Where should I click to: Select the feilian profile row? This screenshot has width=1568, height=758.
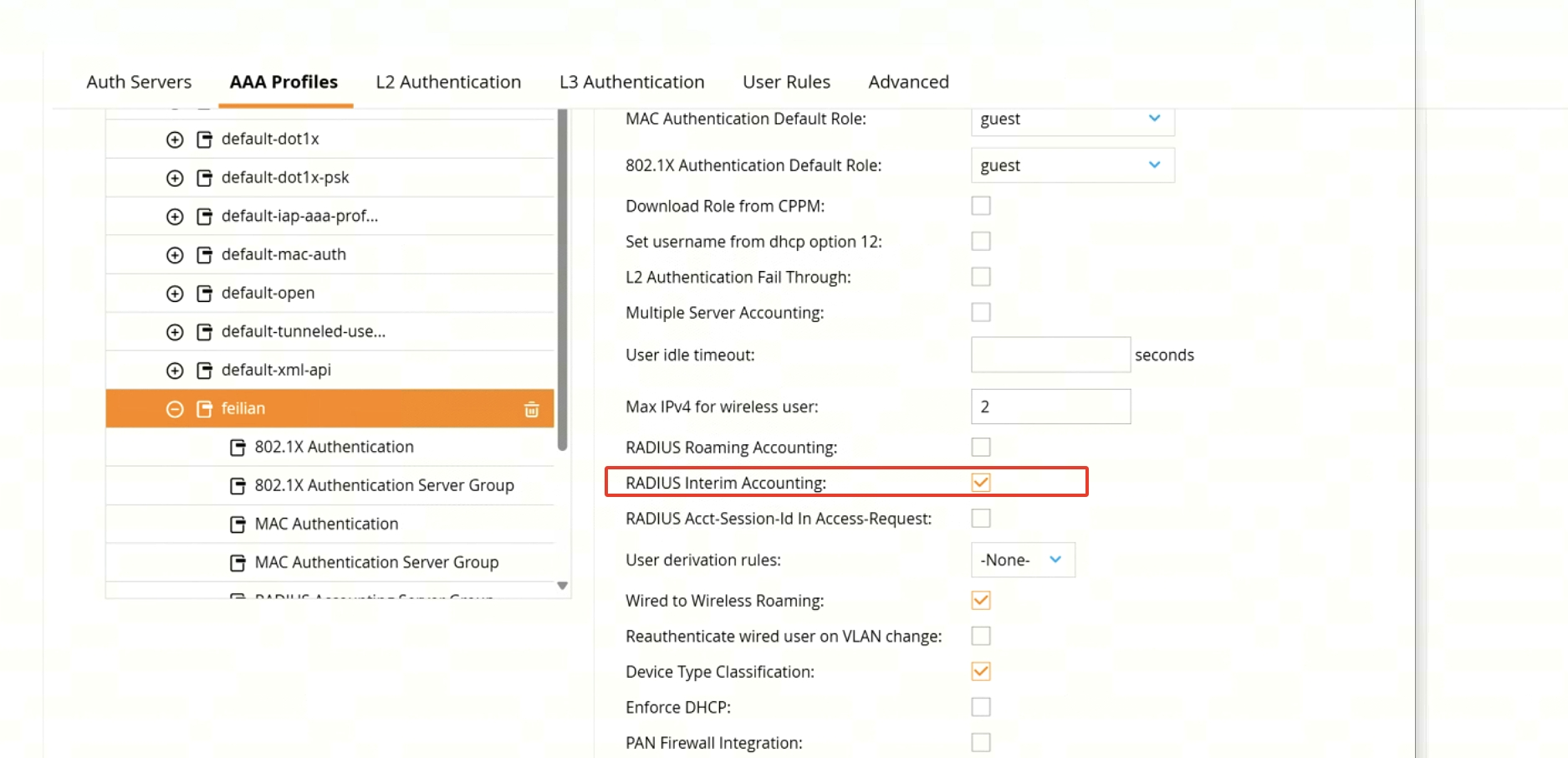(x=329, y=409)
